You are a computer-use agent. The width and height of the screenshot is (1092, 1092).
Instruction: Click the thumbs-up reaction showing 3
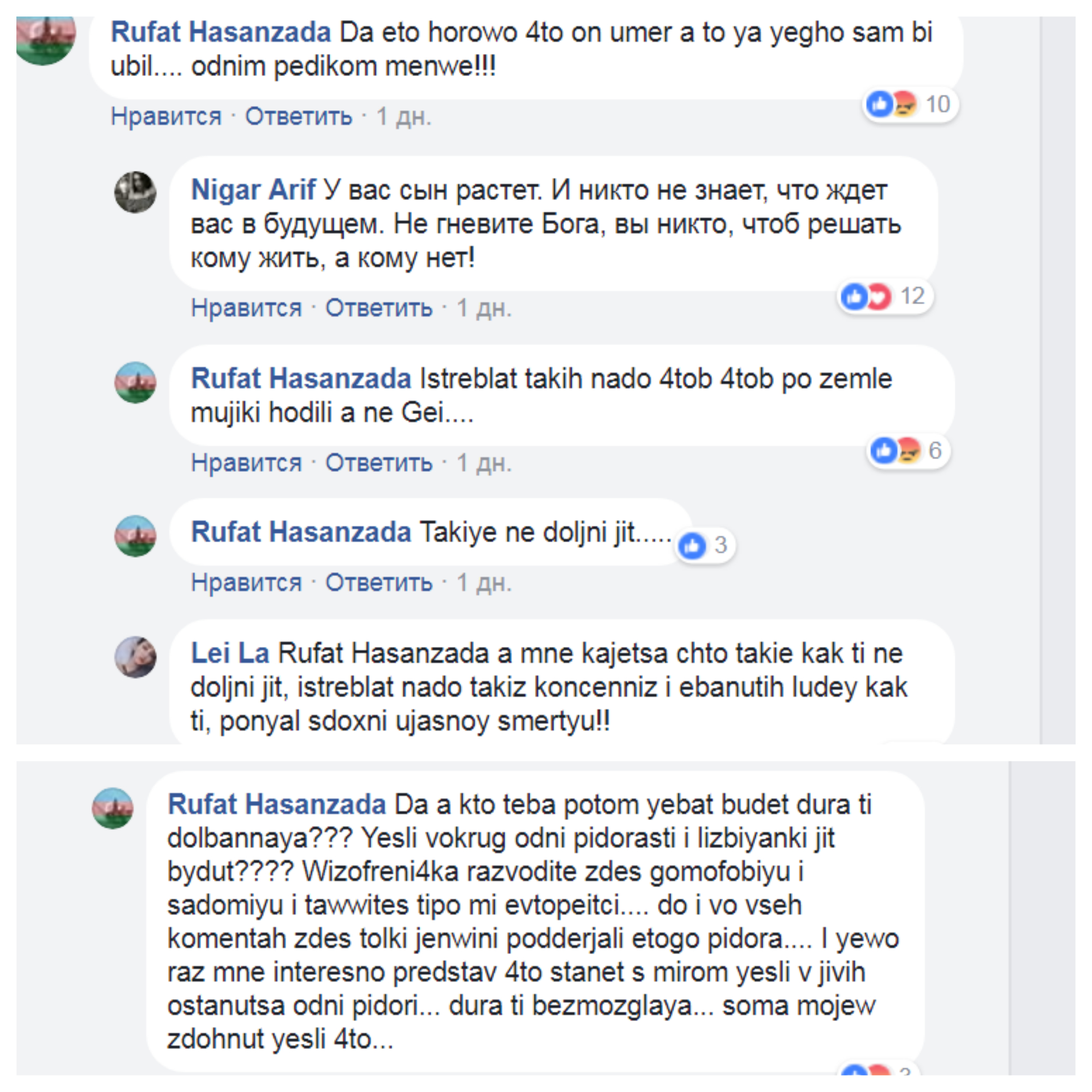pos(705,545)
